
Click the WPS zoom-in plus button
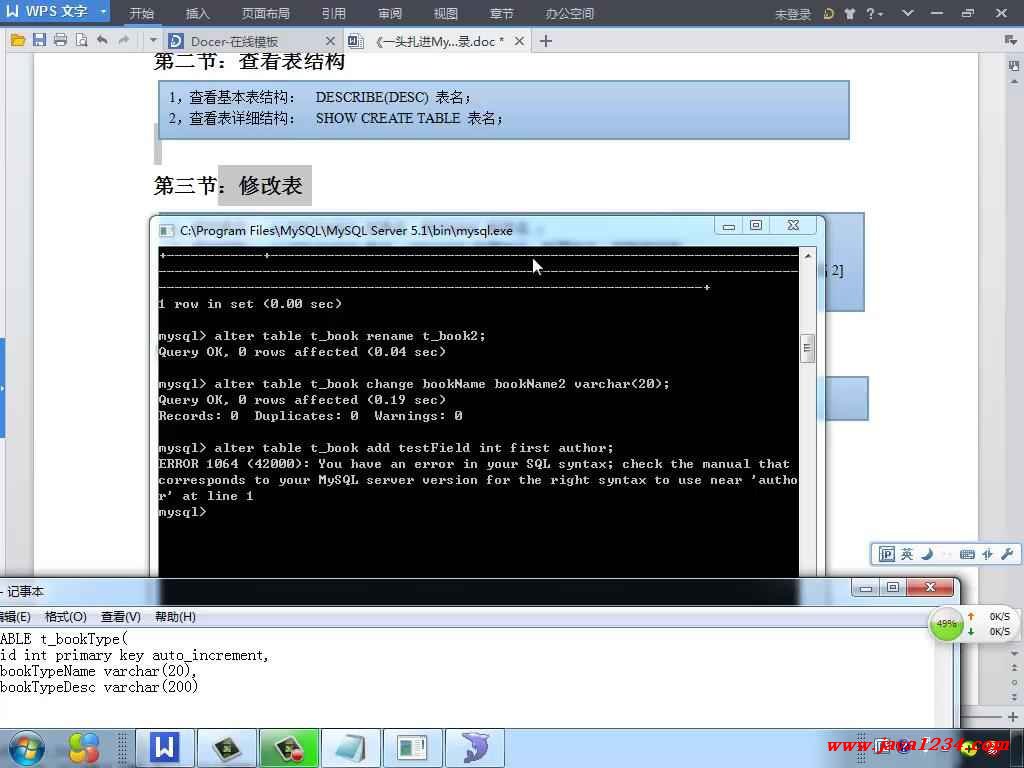click(1013, 717)
